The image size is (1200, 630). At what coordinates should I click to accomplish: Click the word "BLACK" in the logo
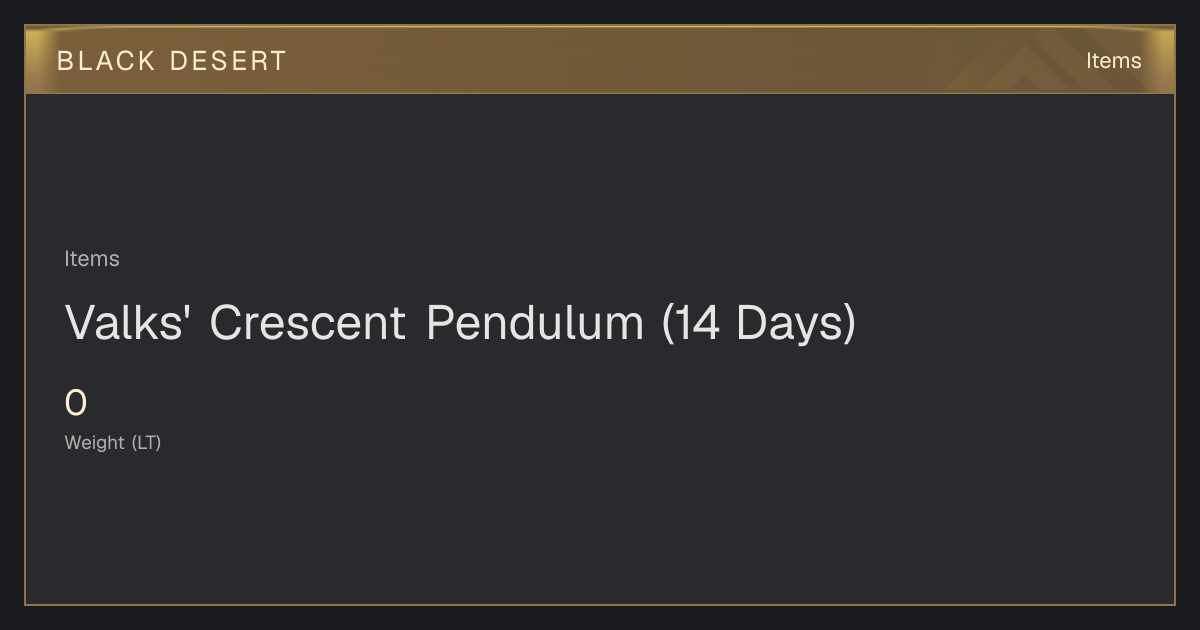(106, 61)
